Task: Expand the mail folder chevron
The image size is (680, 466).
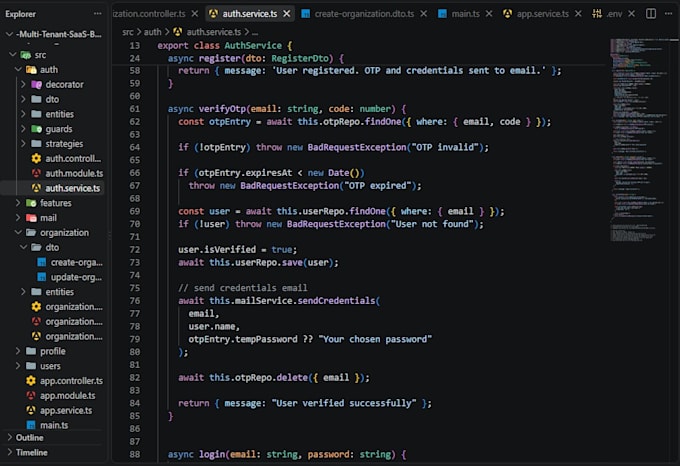Action: pos(18,218)
